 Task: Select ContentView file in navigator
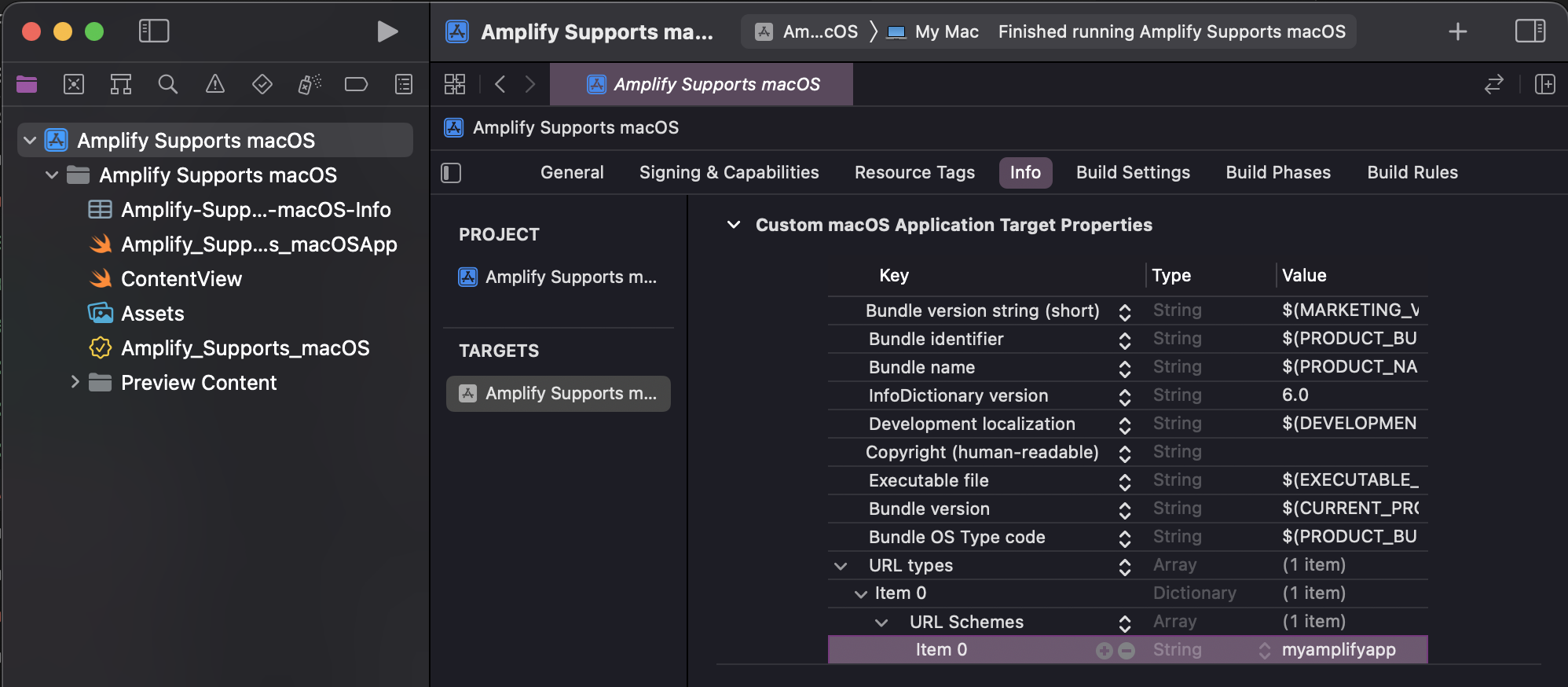point(181,279)
